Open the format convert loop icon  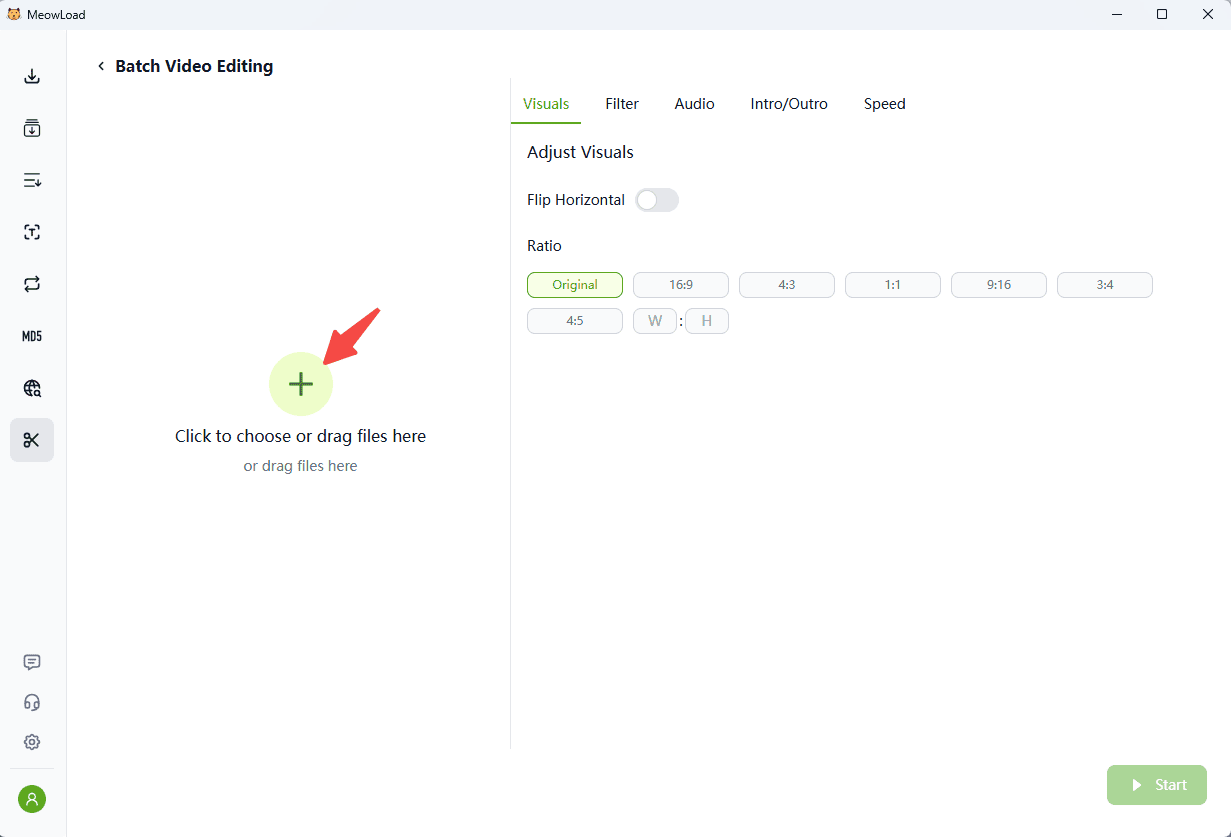click(32, 284)
